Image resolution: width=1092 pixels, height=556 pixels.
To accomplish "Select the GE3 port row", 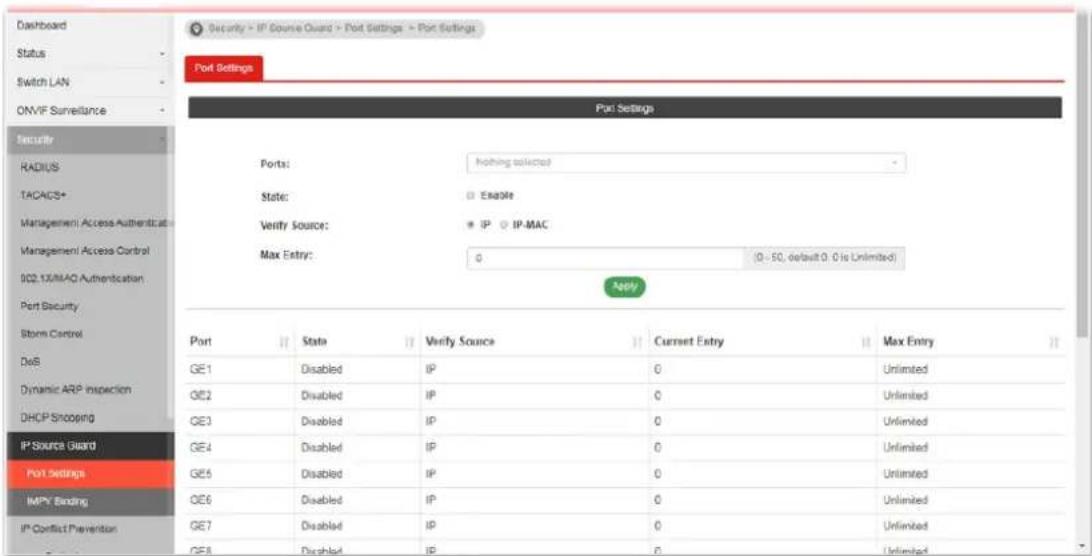I will (625, 422).
